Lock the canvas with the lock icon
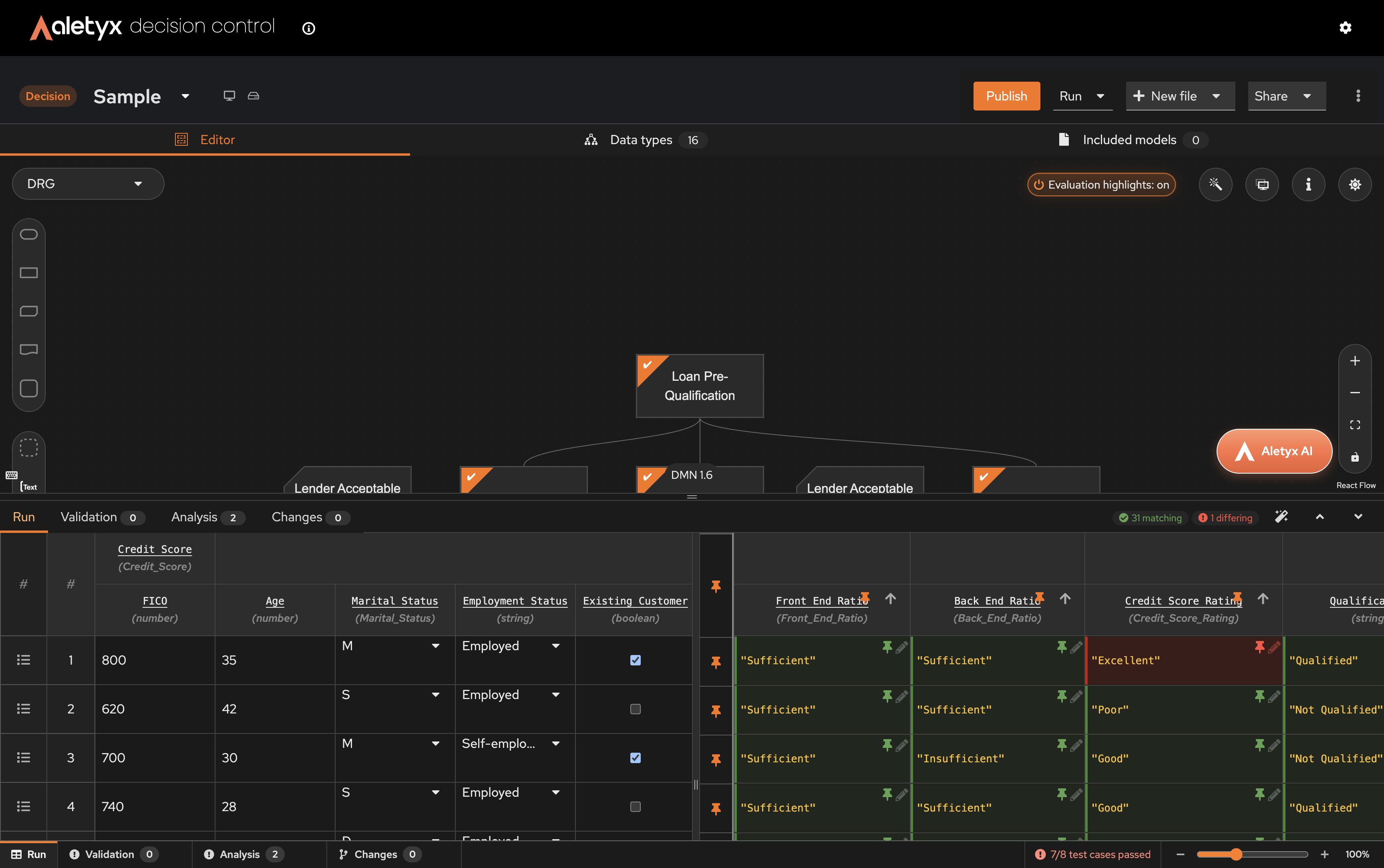This screenshot has width=1384, height=868. coord(1355,457)
